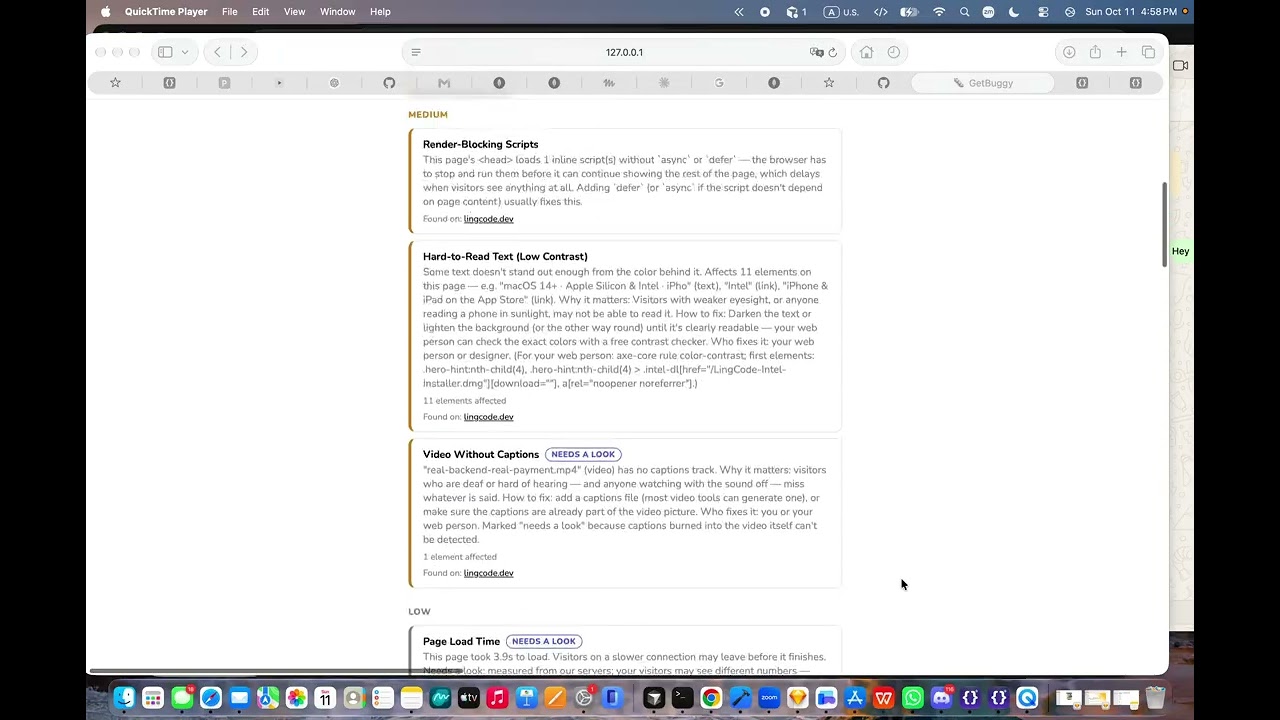Open the View menu

click(294, 12)
